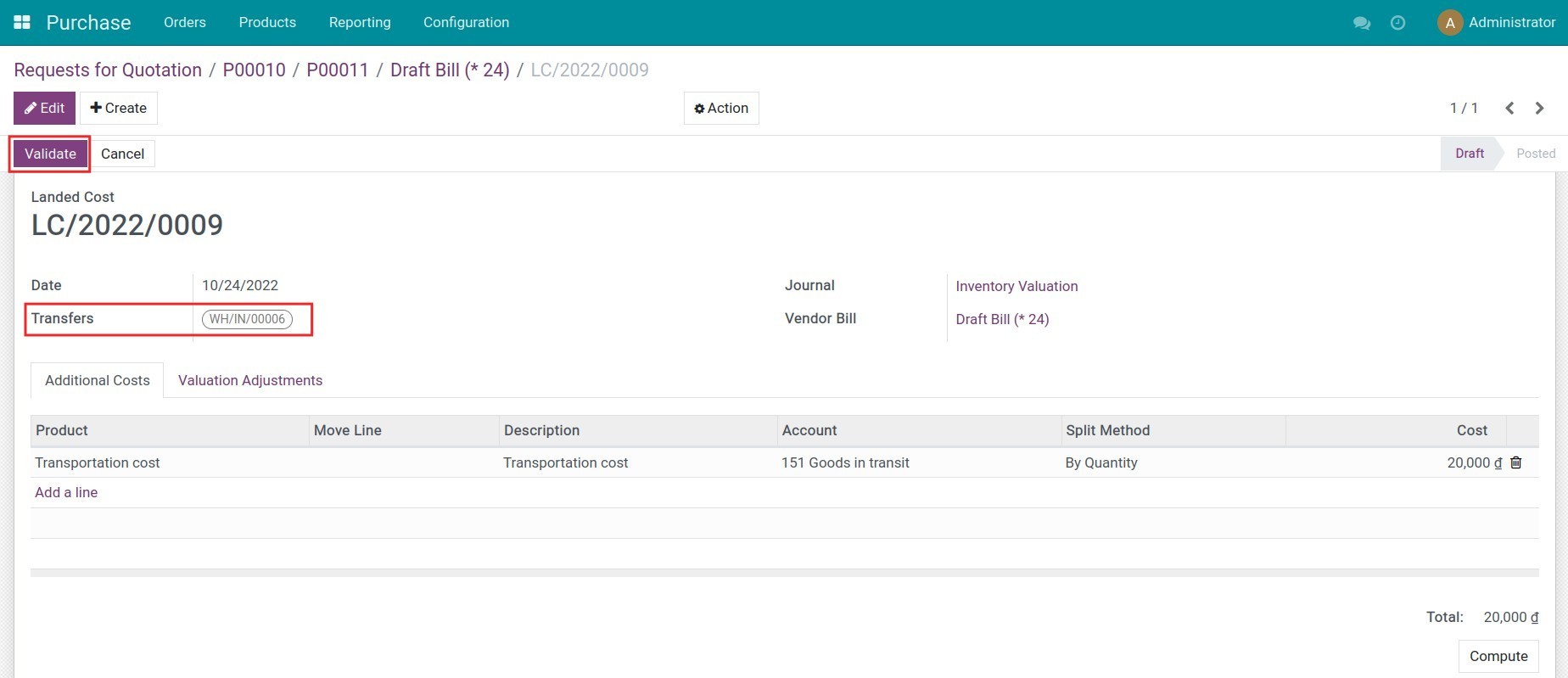
Task: Open the conversations chat icon
Action: point(1362,23)
